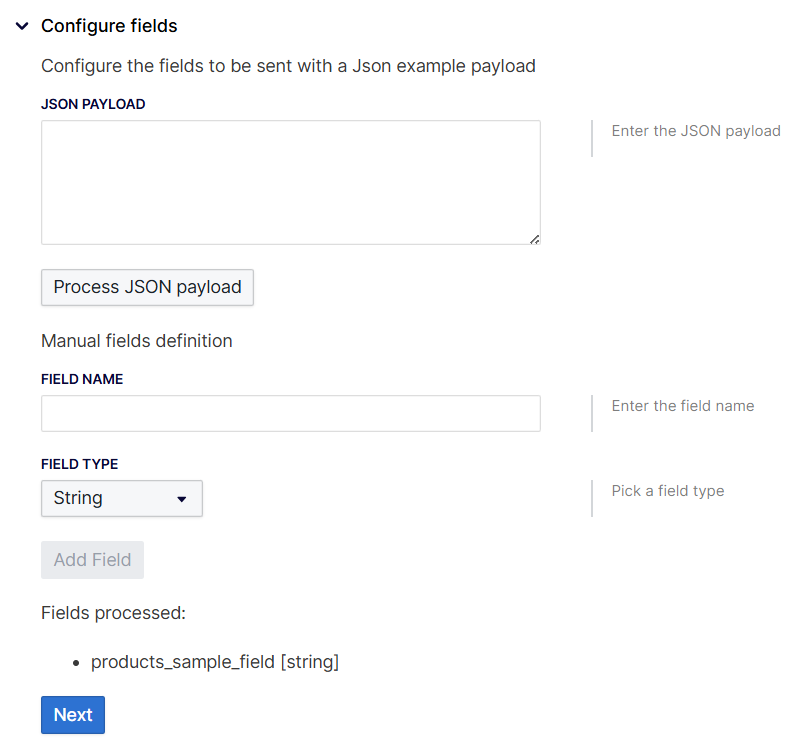The image size is (796, 752).
Task: Focus the JSON payload text area
Action: click(x=290, y=182)
